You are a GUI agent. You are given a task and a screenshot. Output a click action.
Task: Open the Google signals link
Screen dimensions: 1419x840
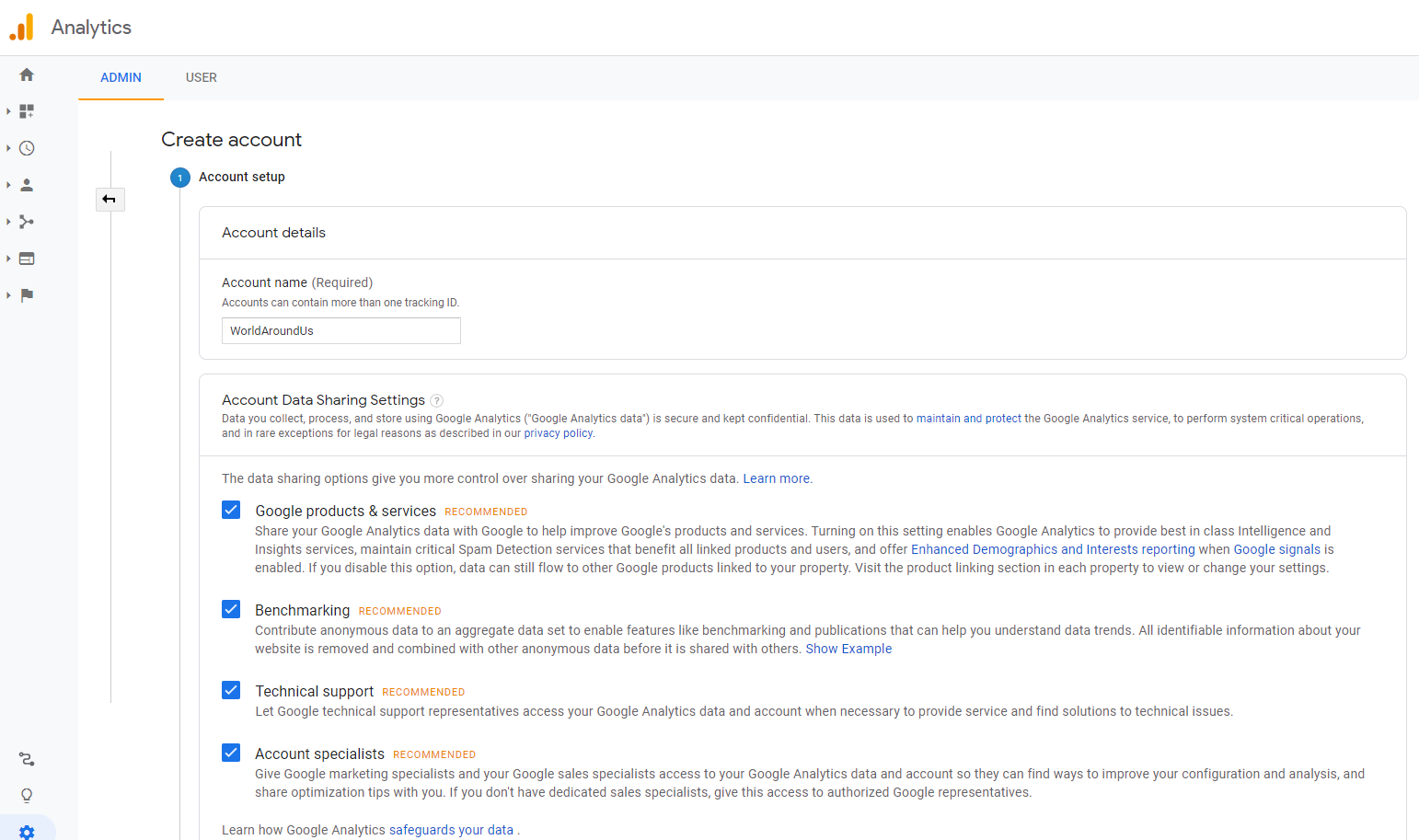click(1277, 549)
